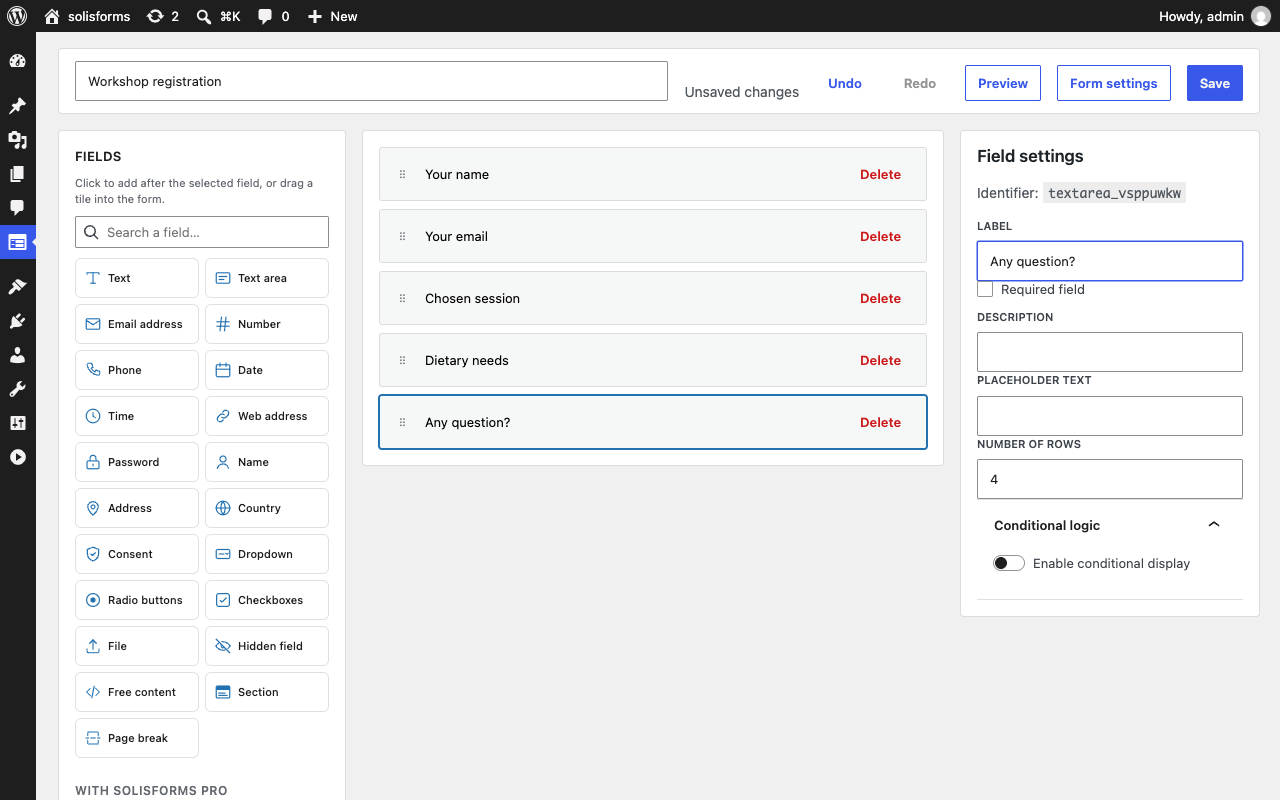Click the Search a field box
This screenshot has height=800, width=1280.
[x=202, y=232]
